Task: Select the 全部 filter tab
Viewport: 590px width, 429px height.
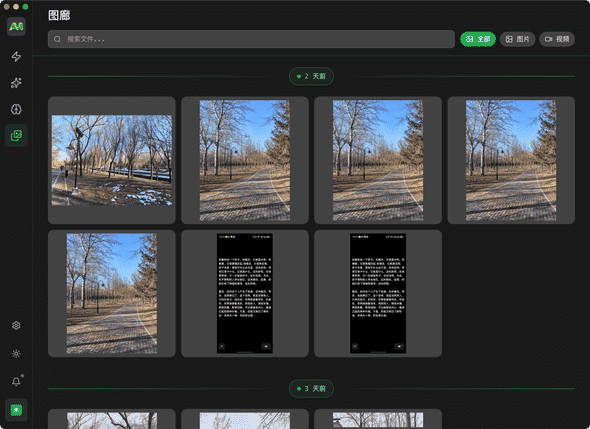Action: (x=478, y=39)
